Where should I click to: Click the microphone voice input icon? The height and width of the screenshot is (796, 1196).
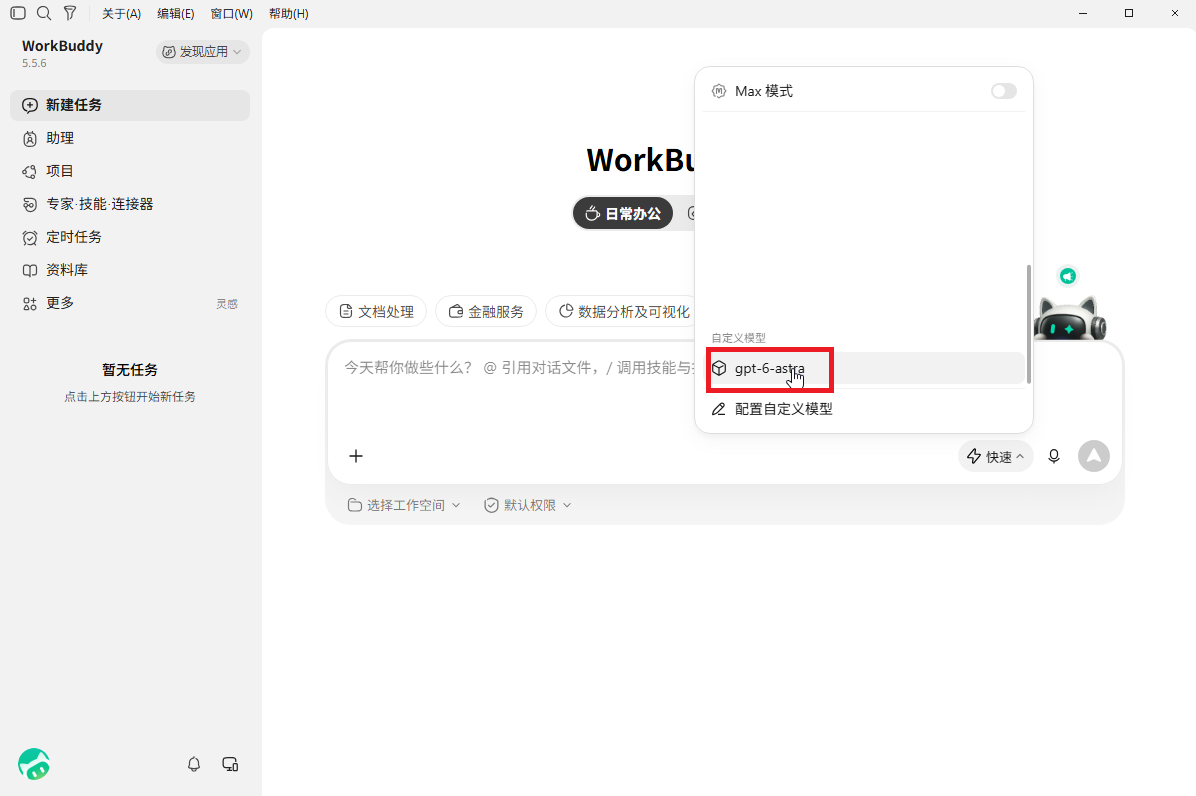[x=1053, y=456]
